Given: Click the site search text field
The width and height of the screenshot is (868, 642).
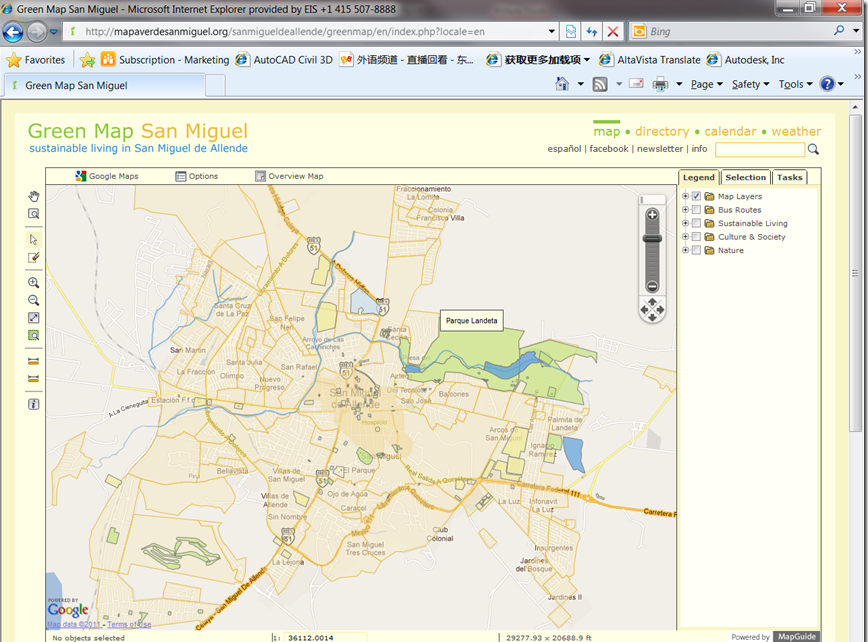Looking at the screenshot, I should [x=760, y=149].
